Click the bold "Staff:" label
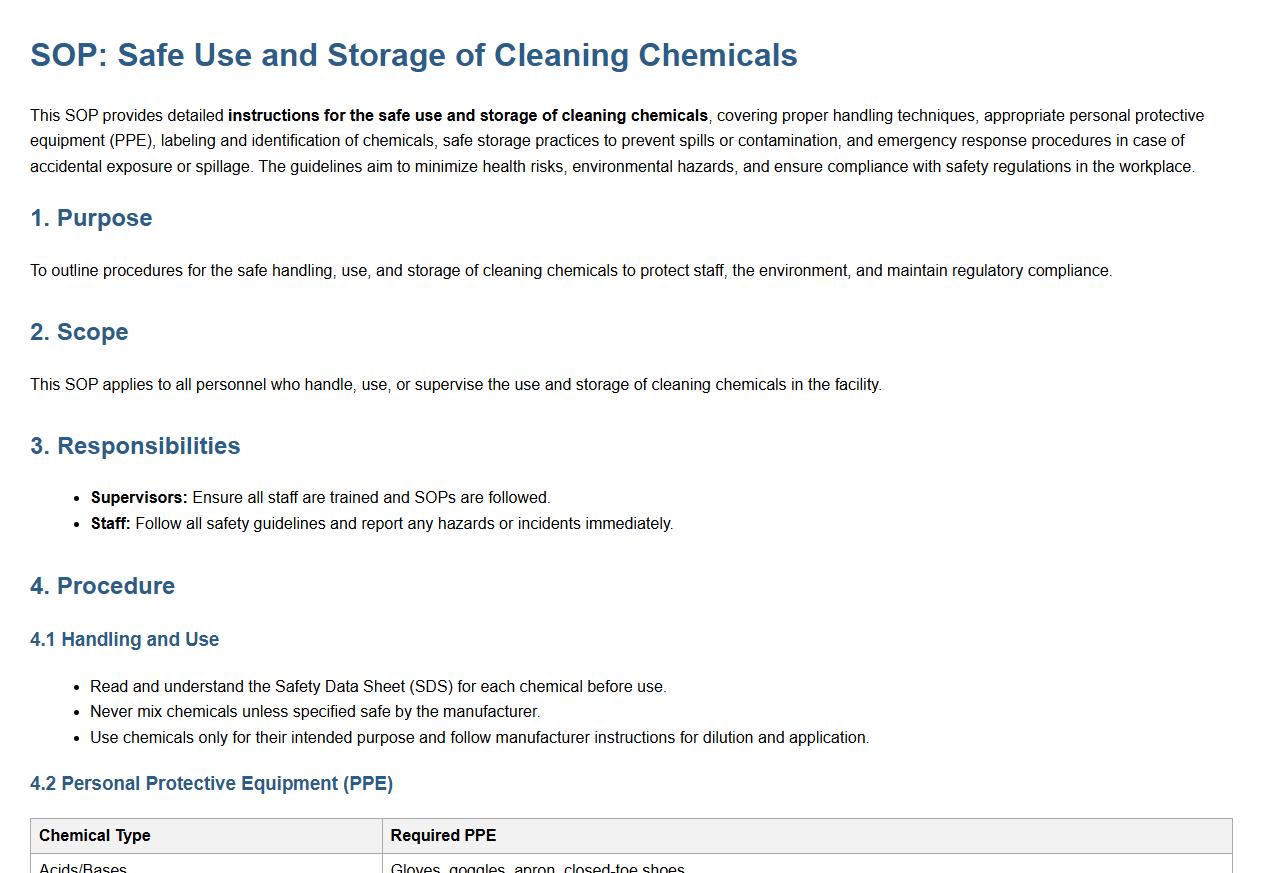Screen dimensions: 1263x873 click(110, 524)
